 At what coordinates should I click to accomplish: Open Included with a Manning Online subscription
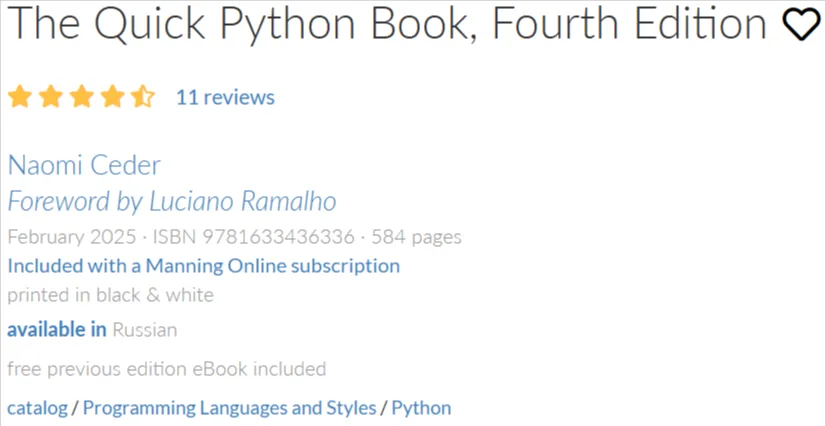[x=204, y=266]
